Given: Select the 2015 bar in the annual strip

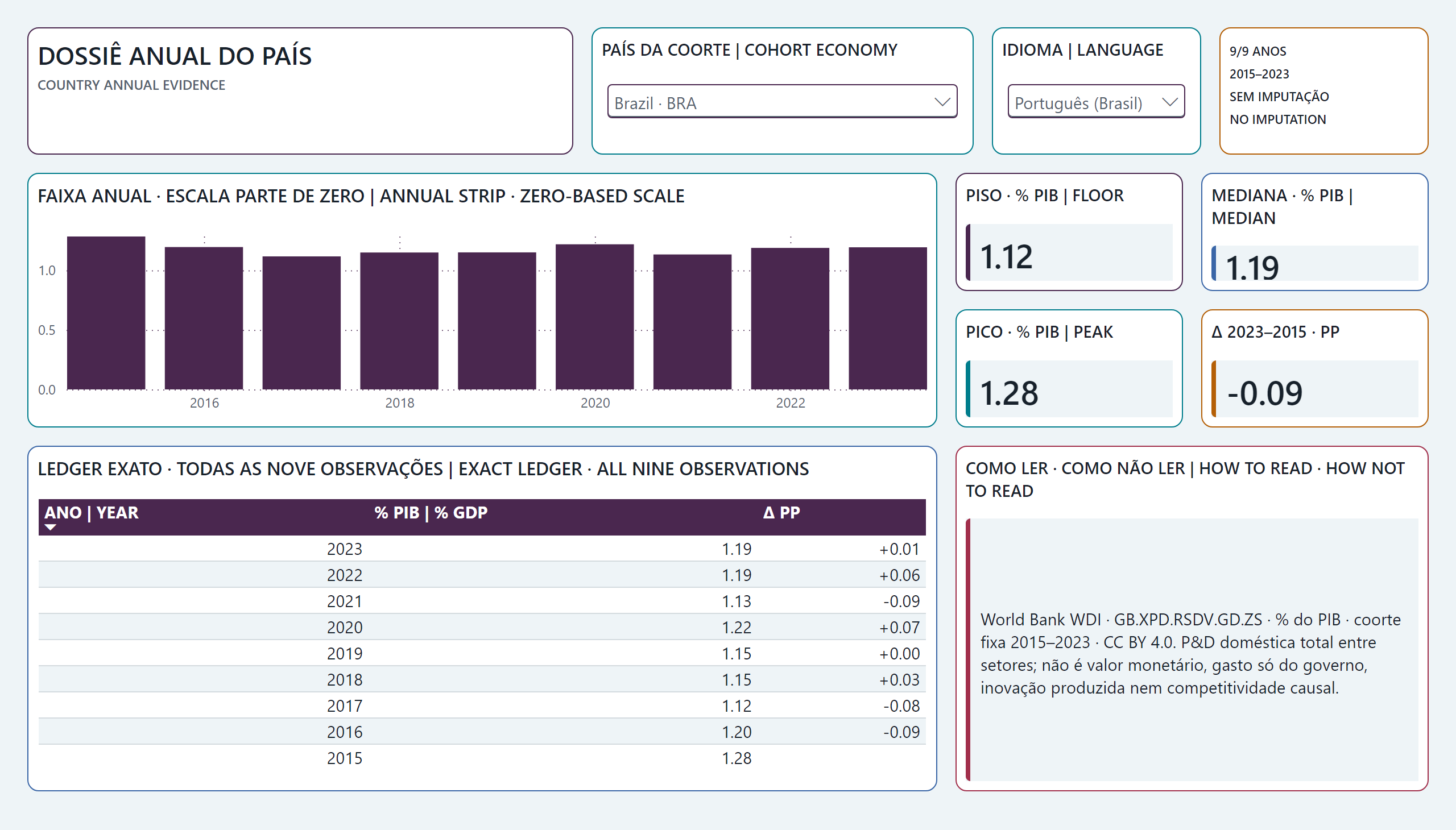Looking at the screenshot, I should pyautogui.click(x=106, y=313).
